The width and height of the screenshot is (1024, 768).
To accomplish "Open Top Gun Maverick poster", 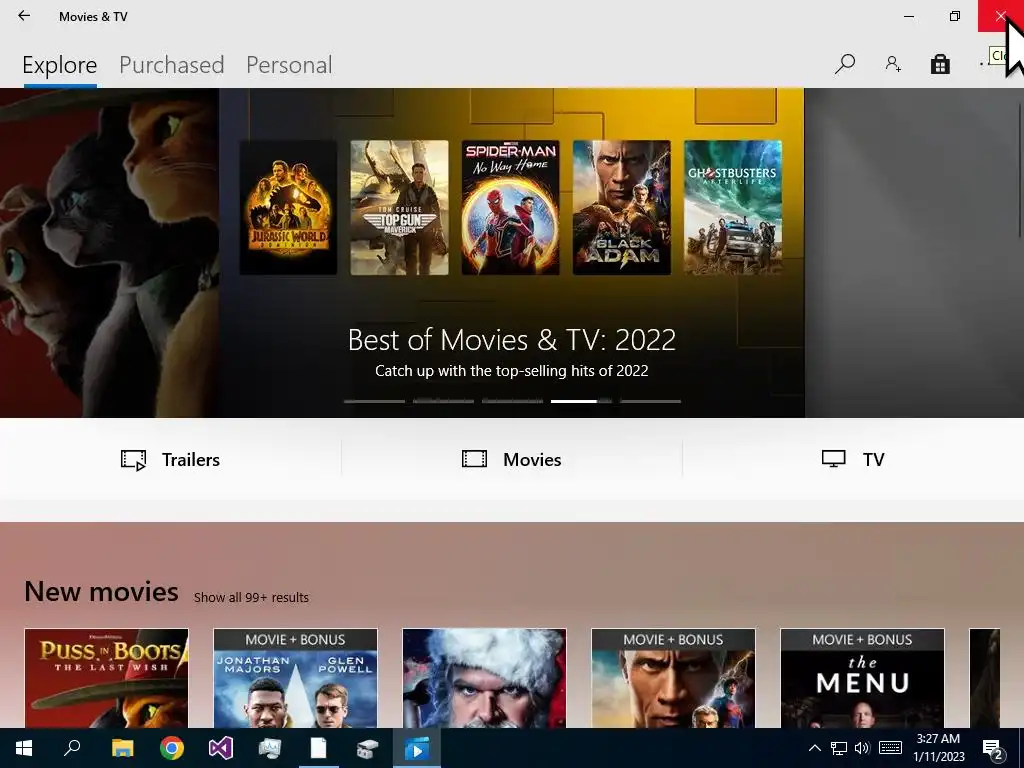I will pos(400,208).
